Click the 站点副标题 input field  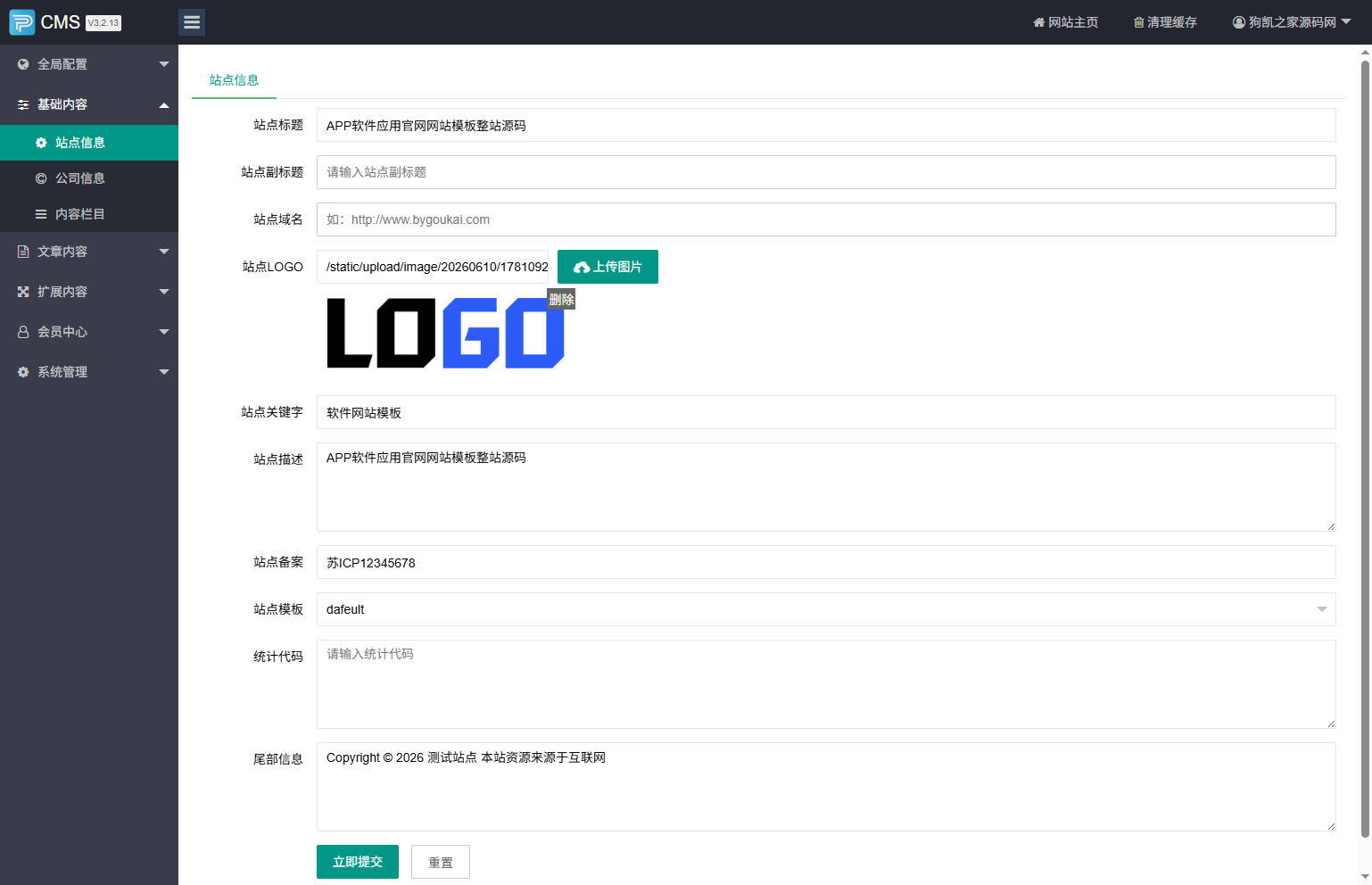(826, 172)
